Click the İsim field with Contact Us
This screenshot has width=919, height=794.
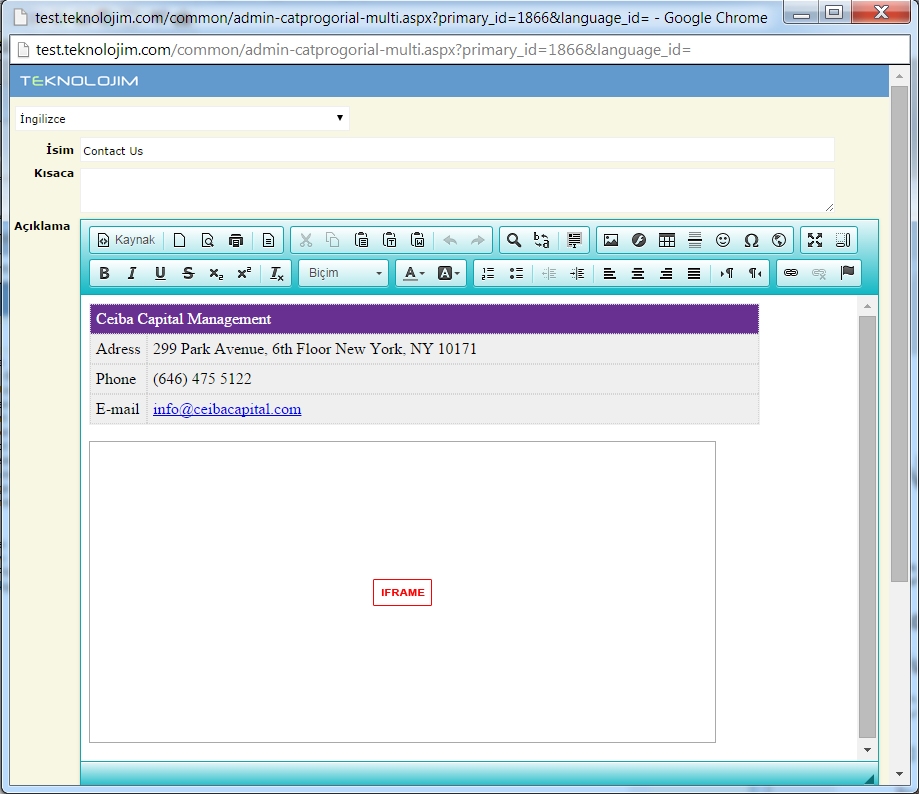457,151
